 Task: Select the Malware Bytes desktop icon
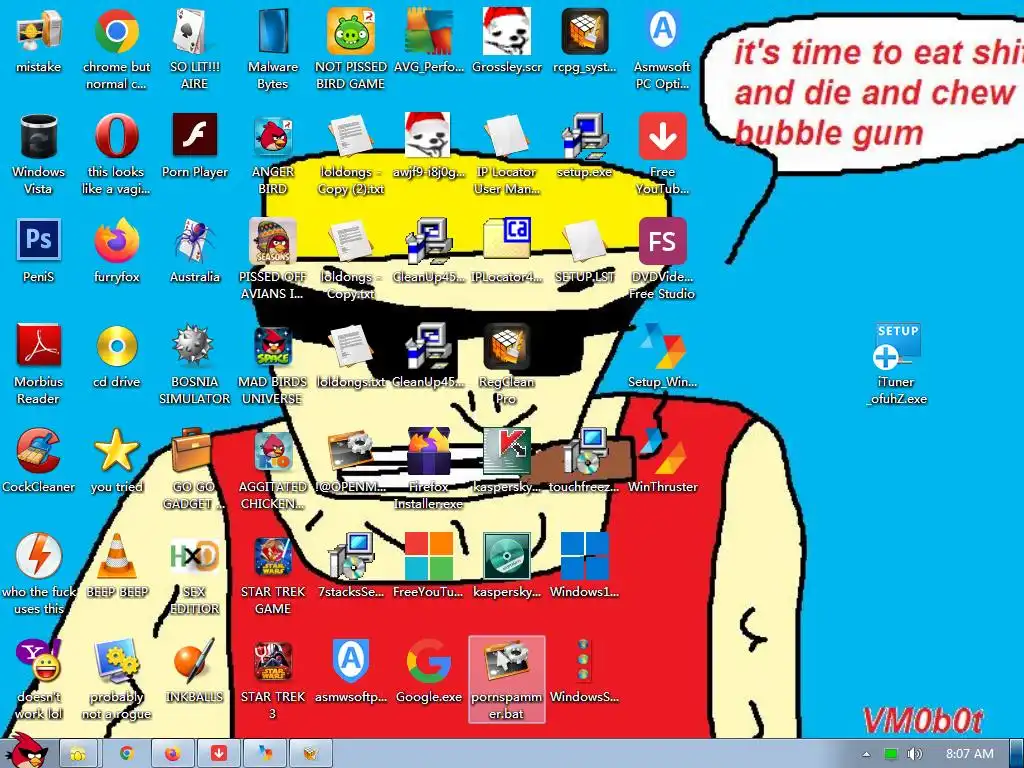click(x=273, y=31)
